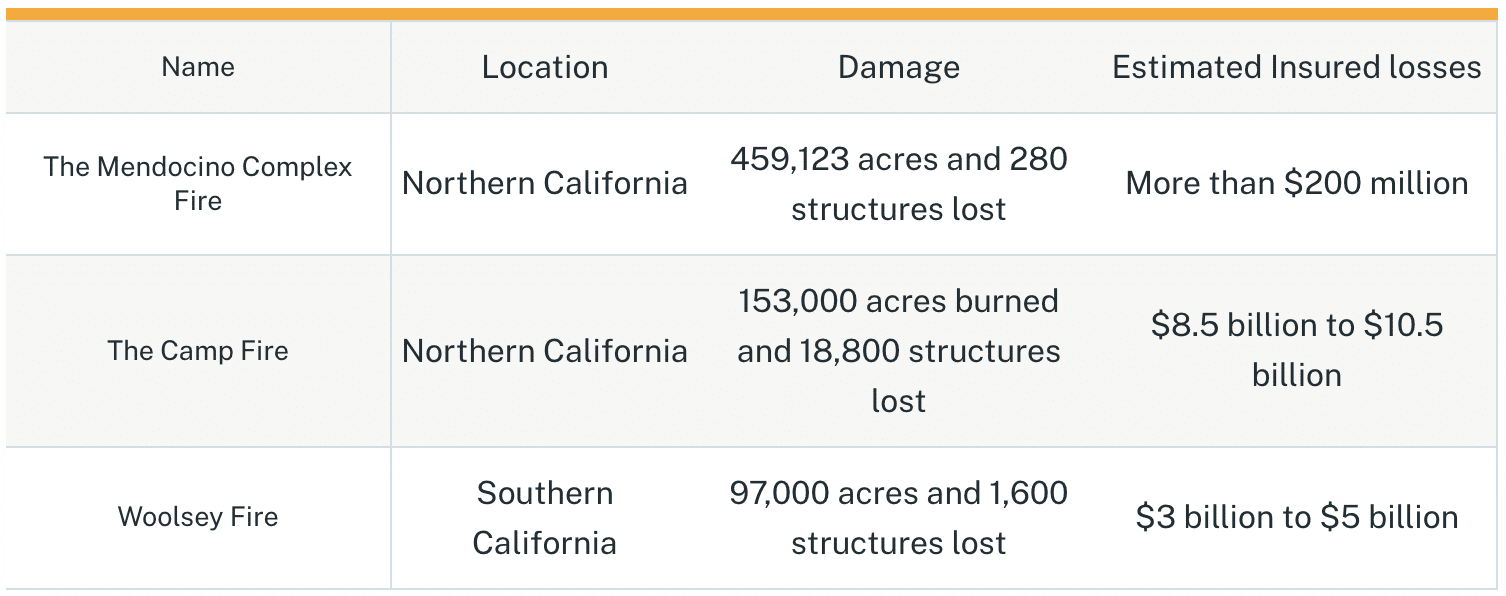The image size is (1506, 596).
Task: Click the word Fire under Mendocino Complex
Action: click(198, 201)
